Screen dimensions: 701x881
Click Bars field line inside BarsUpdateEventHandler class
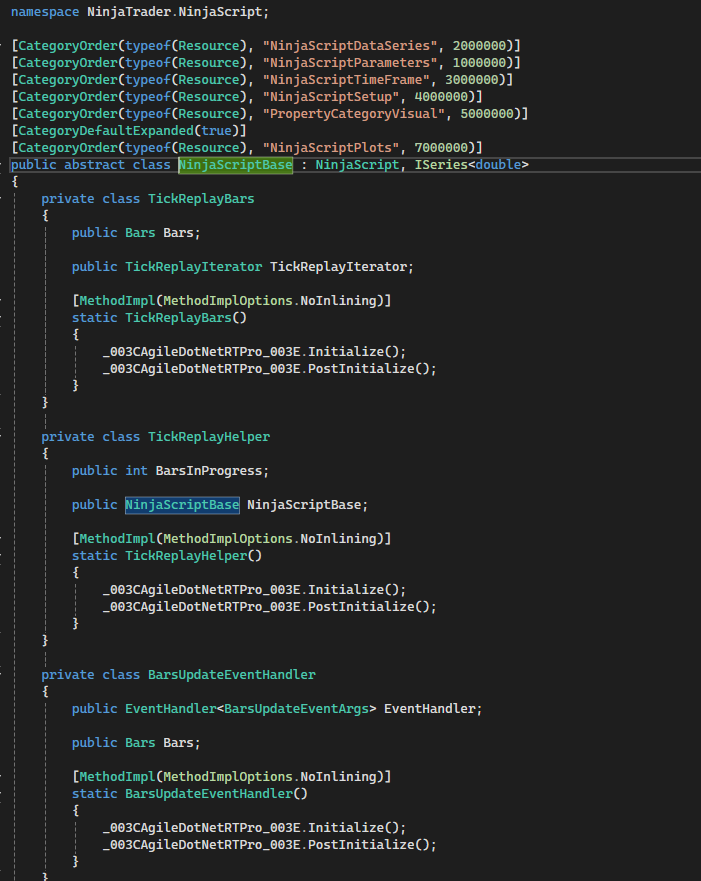pyautogui.click(x=136, y=743)
